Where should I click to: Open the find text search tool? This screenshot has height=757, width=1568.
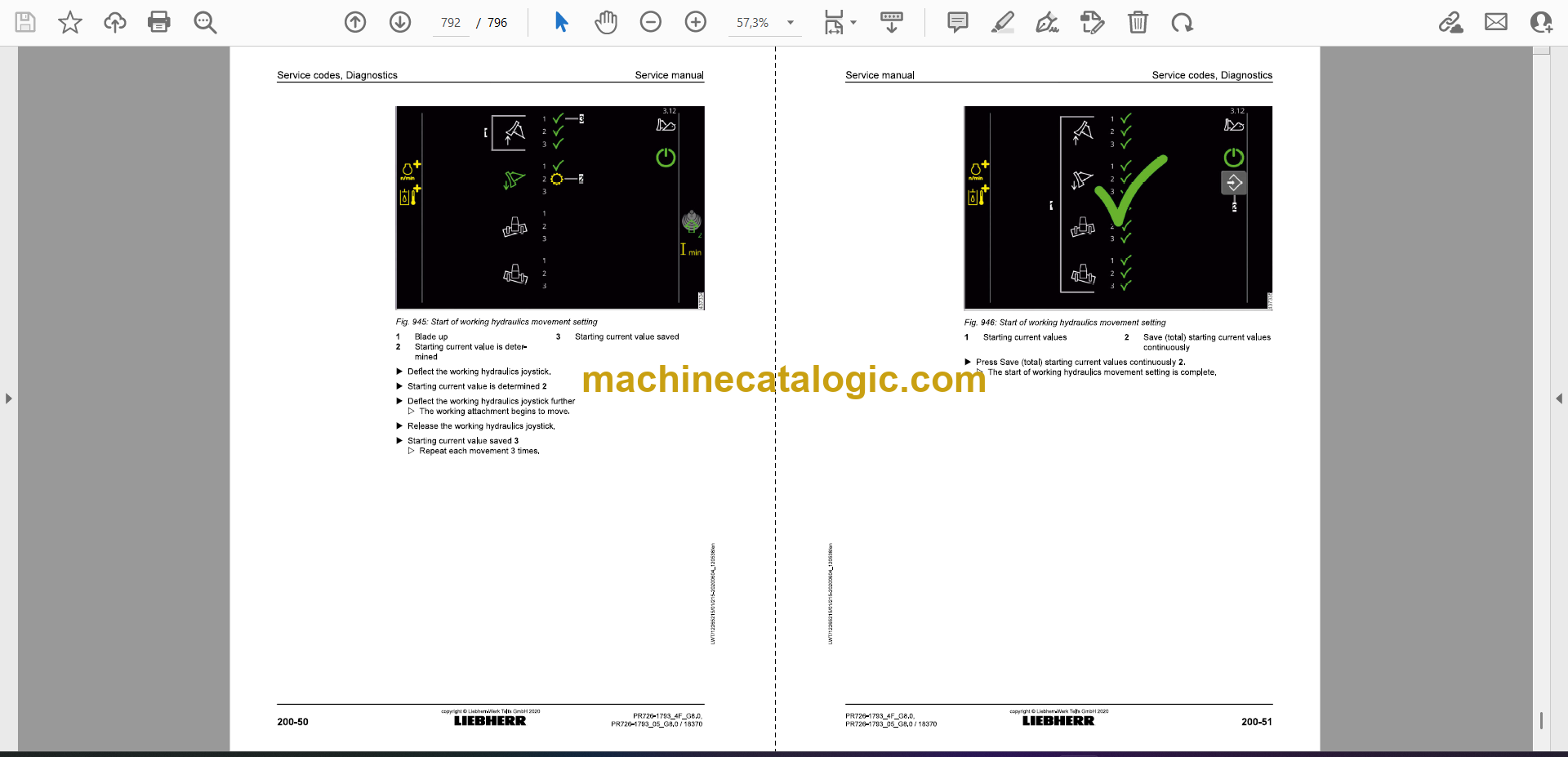[x=205, y=22]
